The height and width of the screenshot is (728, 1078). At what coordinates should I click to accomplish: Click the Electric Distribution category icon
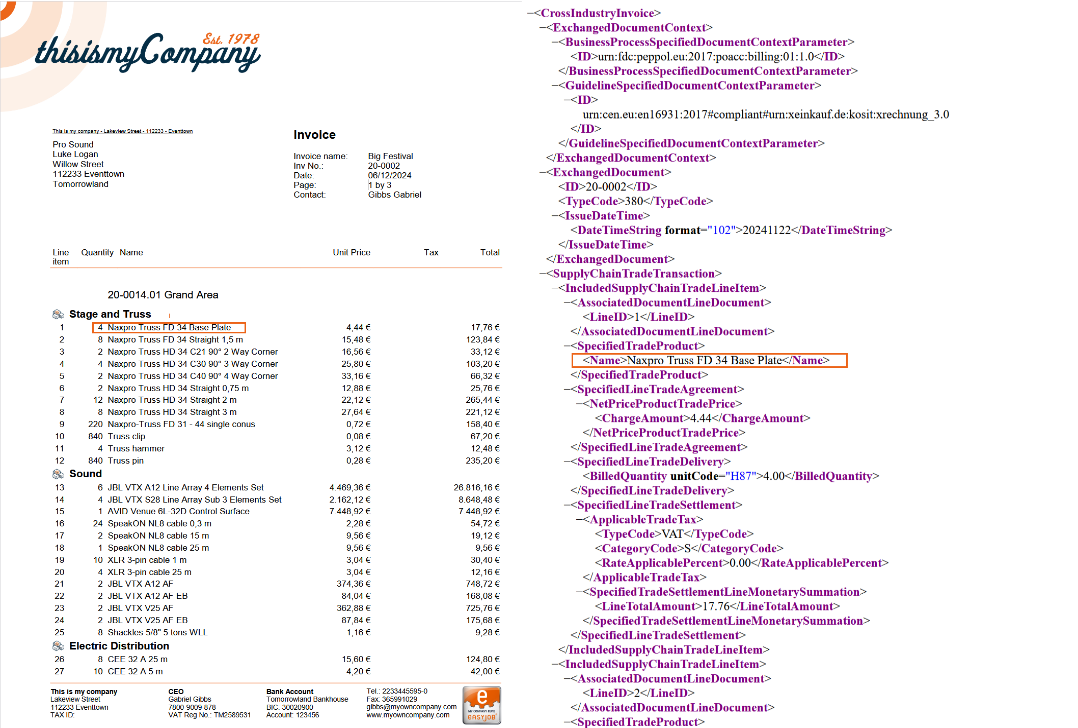click(58, 646)
